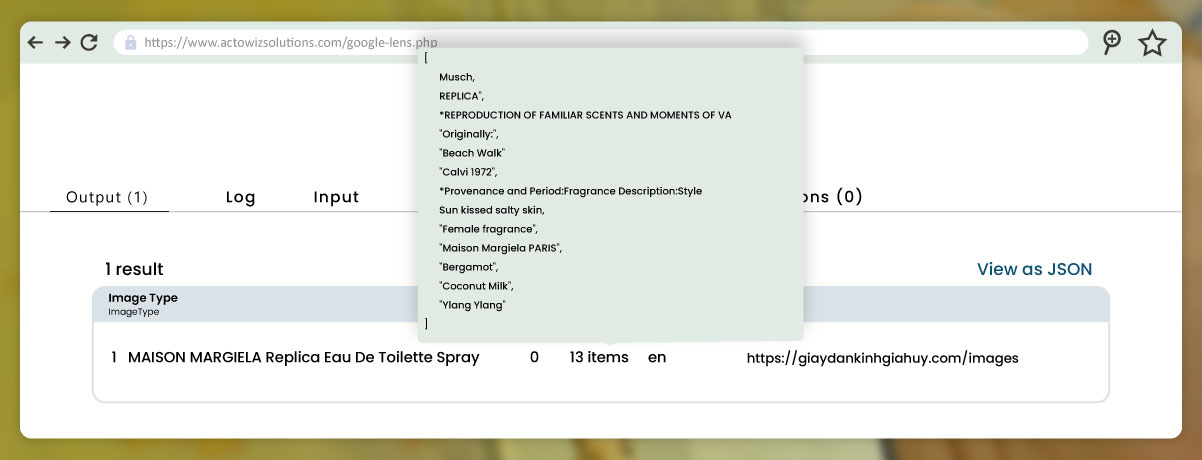1202x460 pixels.
Task: Click "Maison Margiela PARIS" popup entry
Action: click(501, 248)
